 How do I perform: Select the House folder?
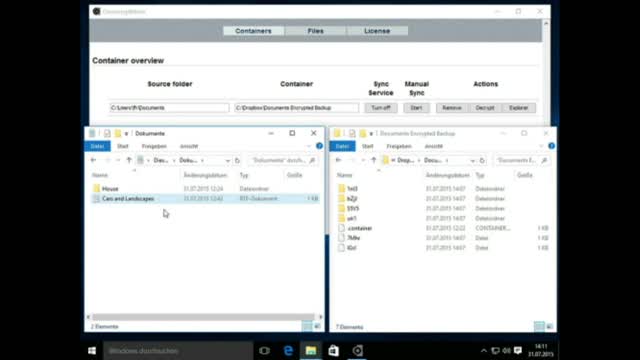tap(110, 189)
